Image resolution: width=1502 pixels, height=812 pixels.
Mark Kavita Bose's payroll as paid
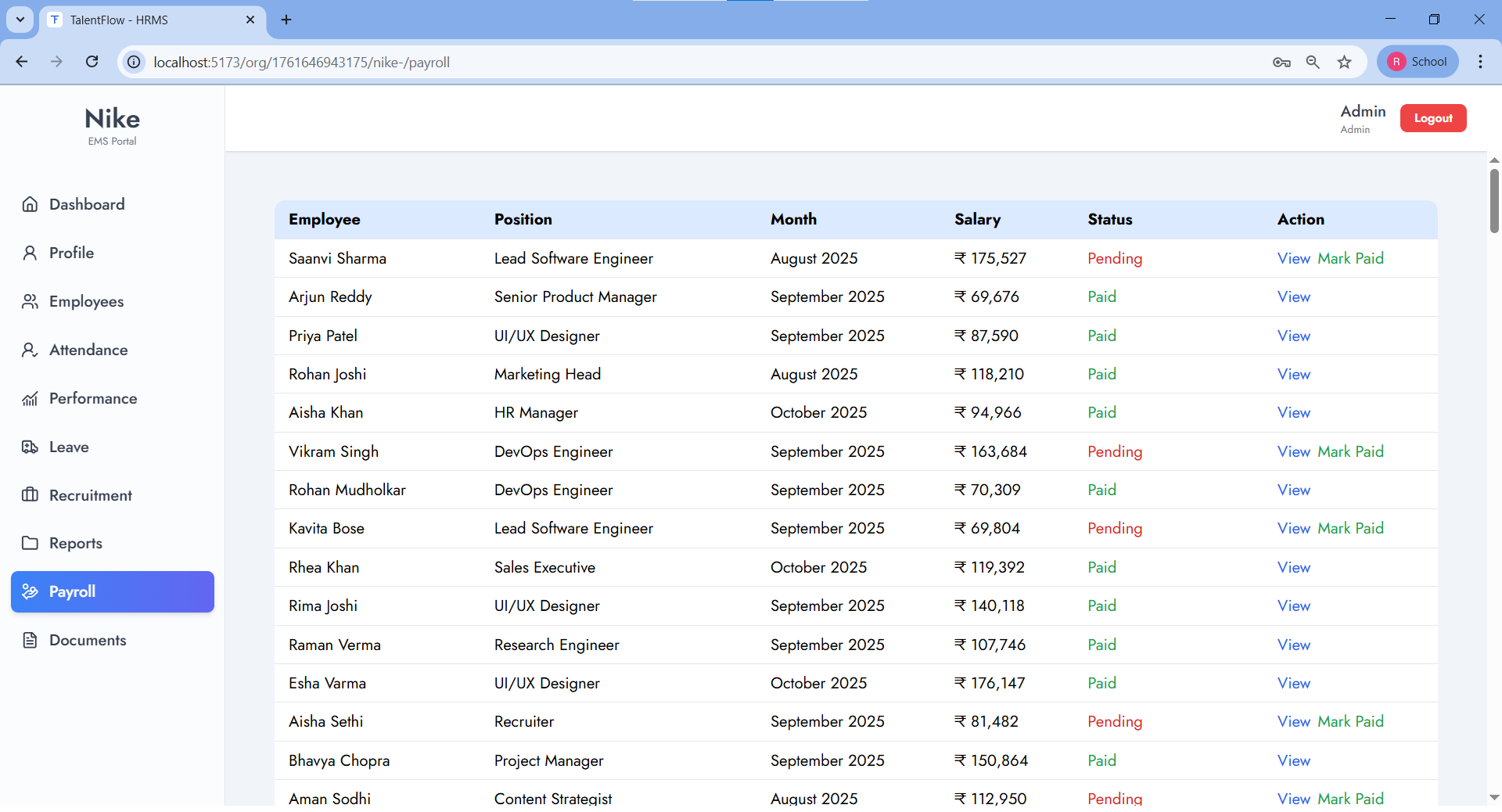pos(1351,528)
